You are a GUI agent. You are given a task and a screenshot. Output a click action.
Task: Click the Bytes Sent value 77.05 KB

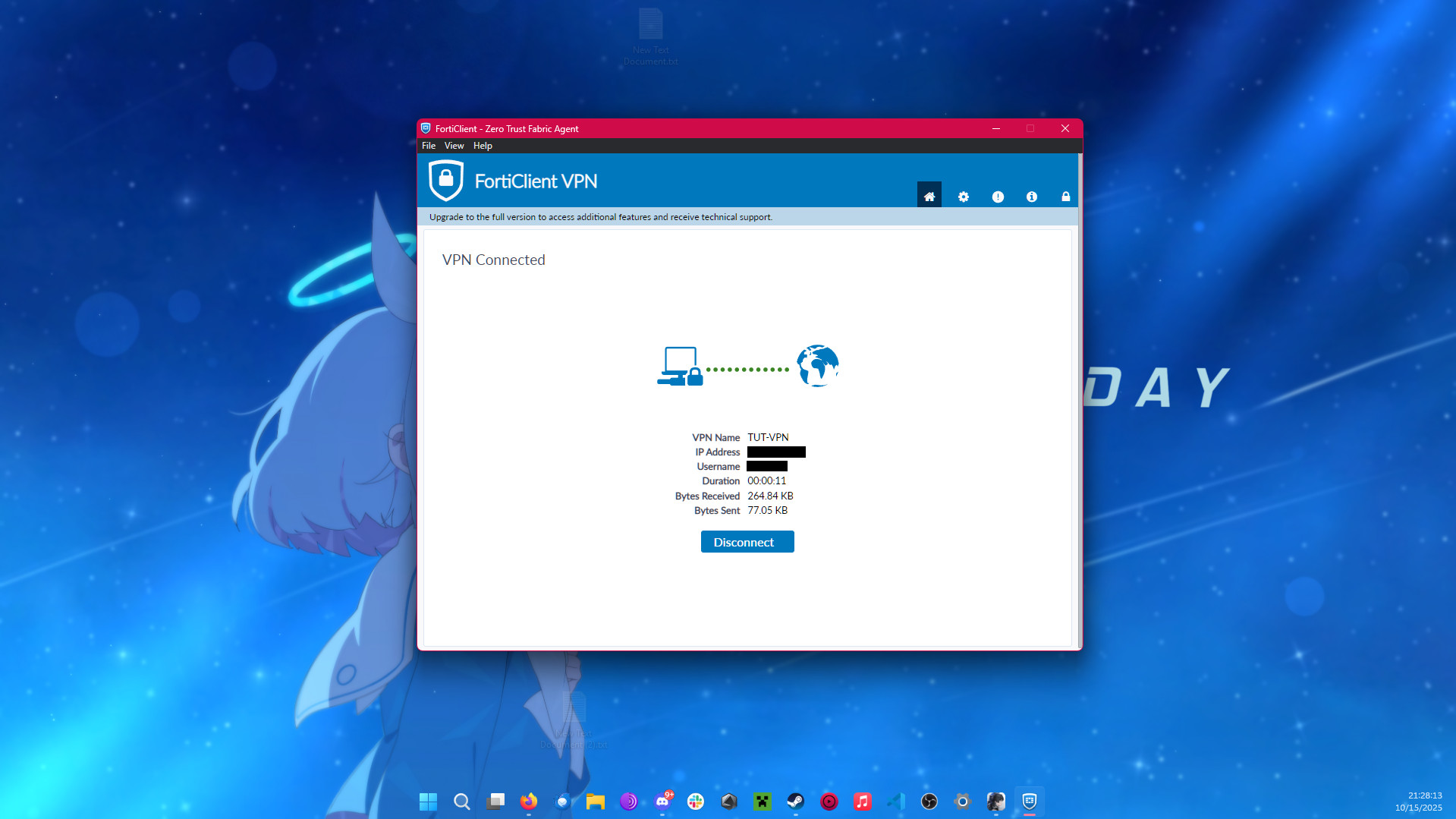click(x=767, y=511)
